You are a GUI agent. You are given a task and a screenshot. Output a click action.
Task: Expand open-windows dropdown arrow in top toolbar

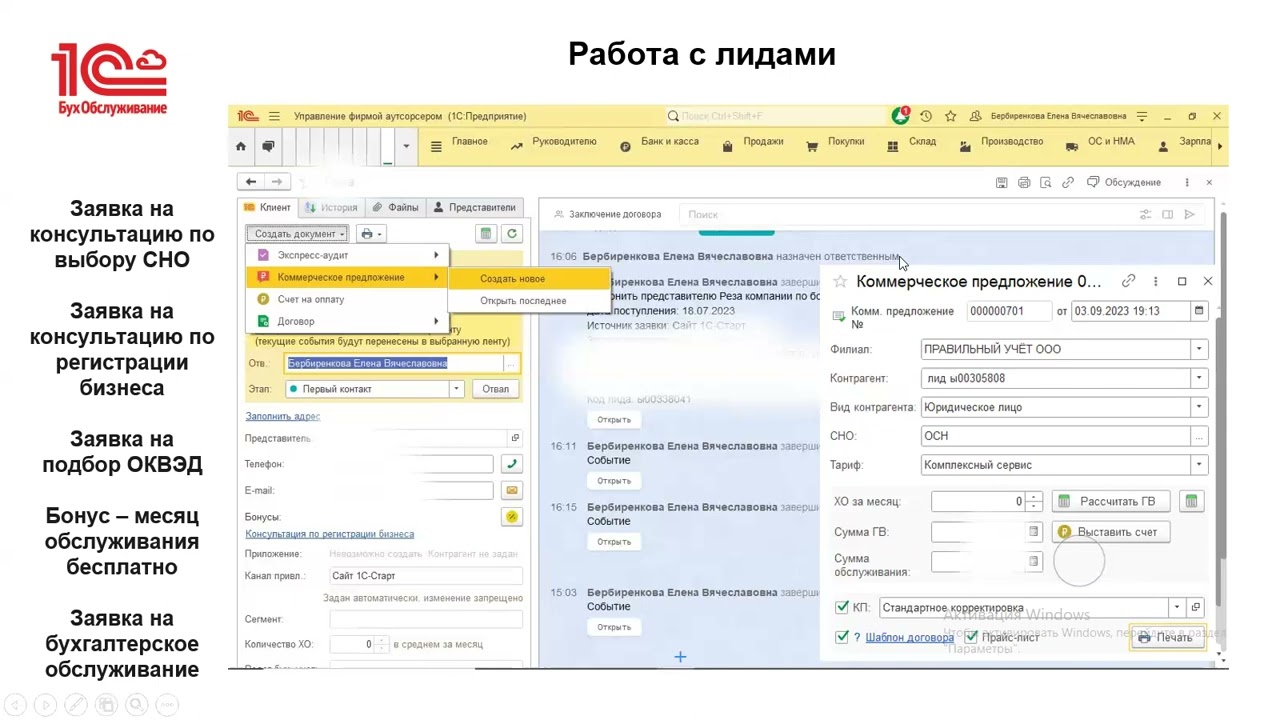(x=406, y=146)
